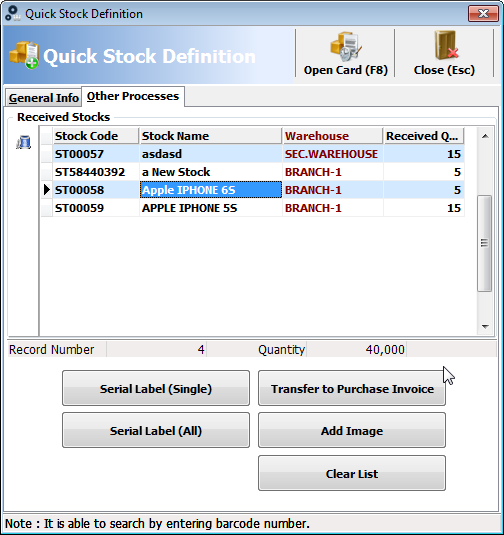Screen dimensions: 504x535
Task: Click the Serial Label (All) button
Action: (156, 430)
